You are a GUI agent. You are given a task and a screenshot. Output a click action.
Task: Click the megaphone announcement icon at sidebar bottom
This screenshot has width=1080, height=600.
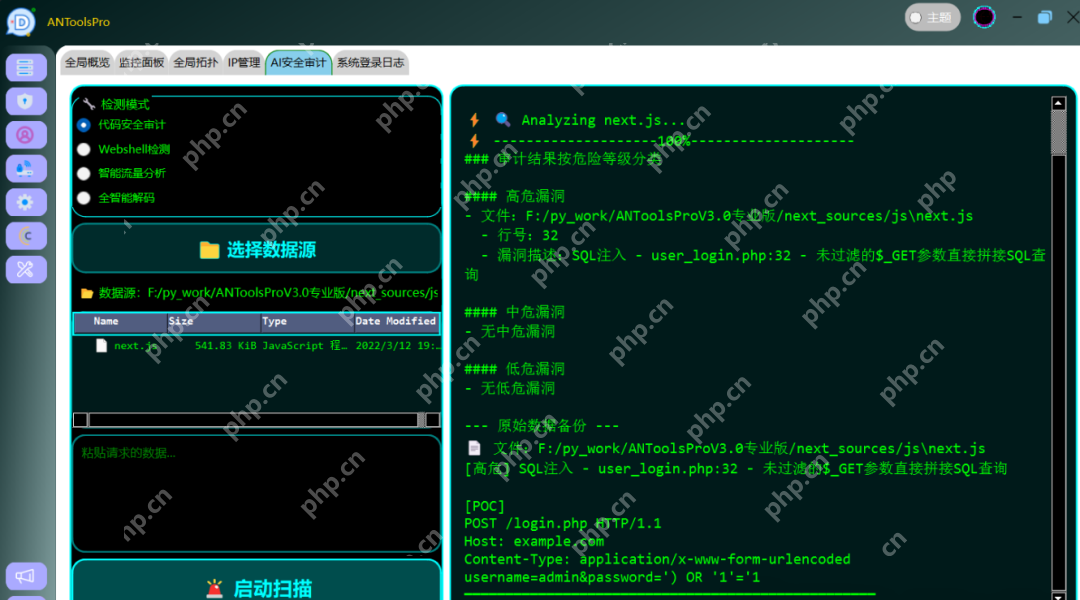tap(24, 576)
